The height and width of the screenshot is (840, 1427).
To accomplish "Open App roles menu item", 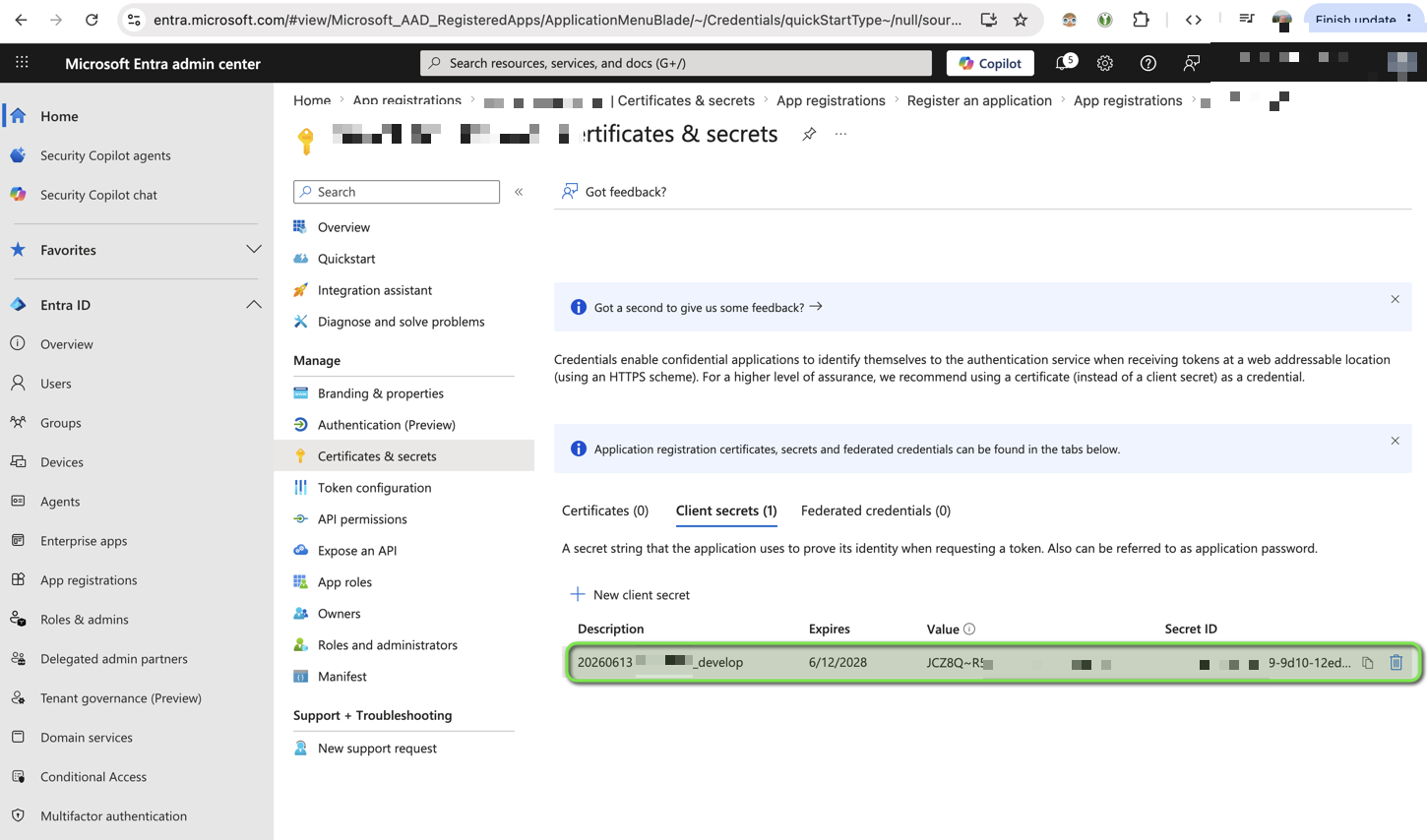I will (344, 582).
